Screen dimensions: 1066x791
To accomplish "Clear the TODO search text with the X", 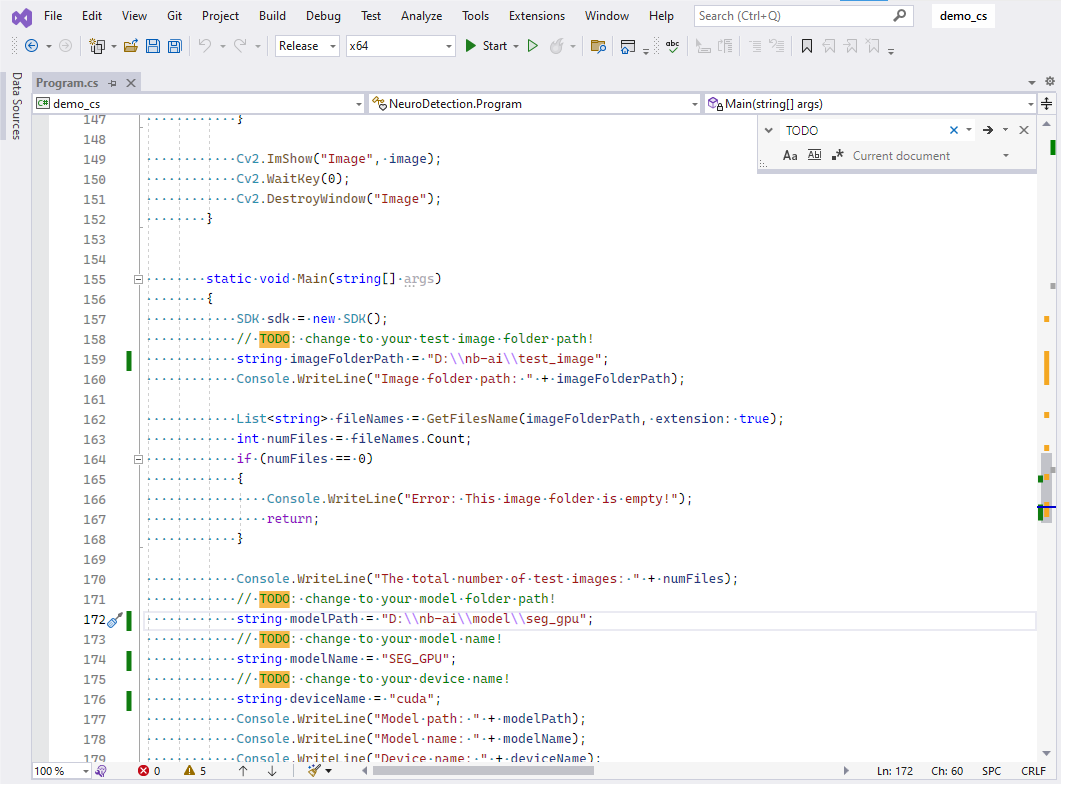I will [x=954, y=131].
